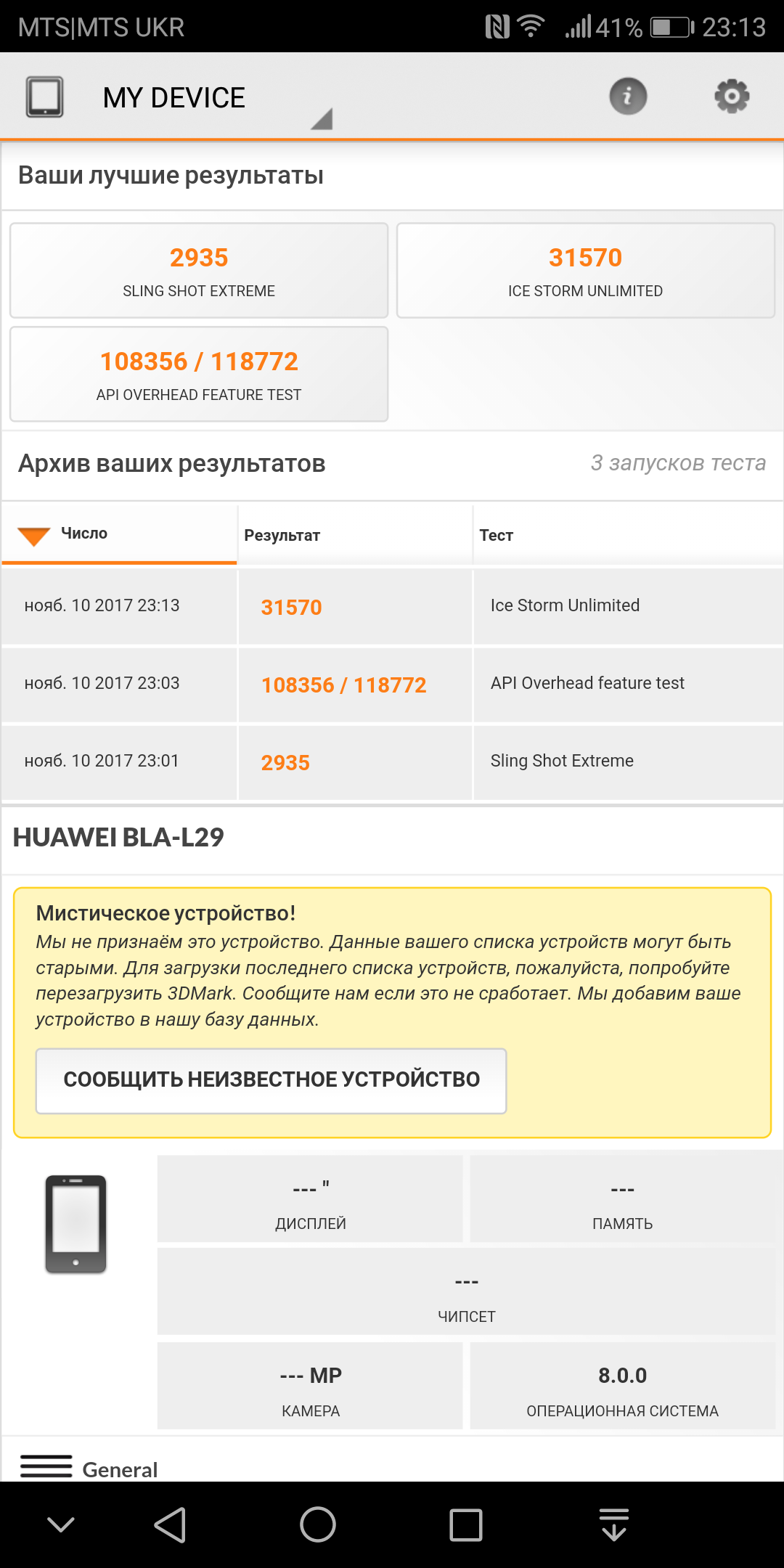Select date нояб. 10 2017 23:03
The image size is (784, 1568).
102,683
